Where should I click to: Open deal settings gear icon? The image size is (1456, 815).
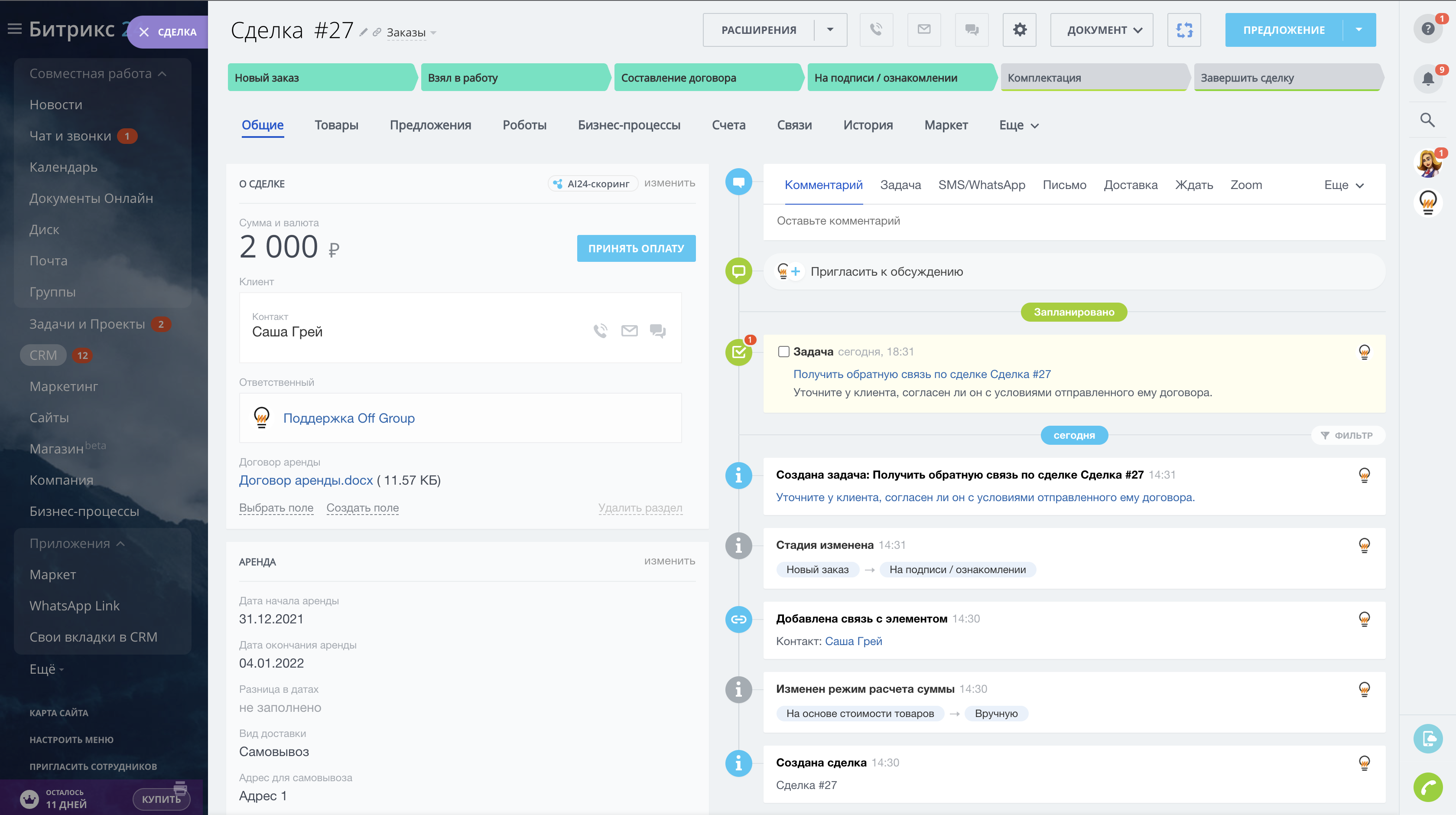1019,29
